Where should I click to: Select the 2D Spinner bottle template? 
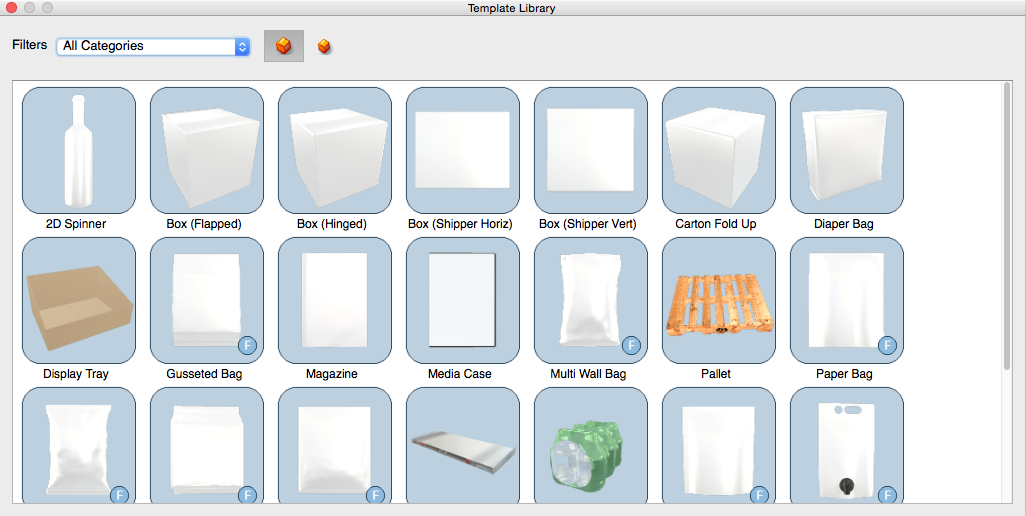point(79,150)
